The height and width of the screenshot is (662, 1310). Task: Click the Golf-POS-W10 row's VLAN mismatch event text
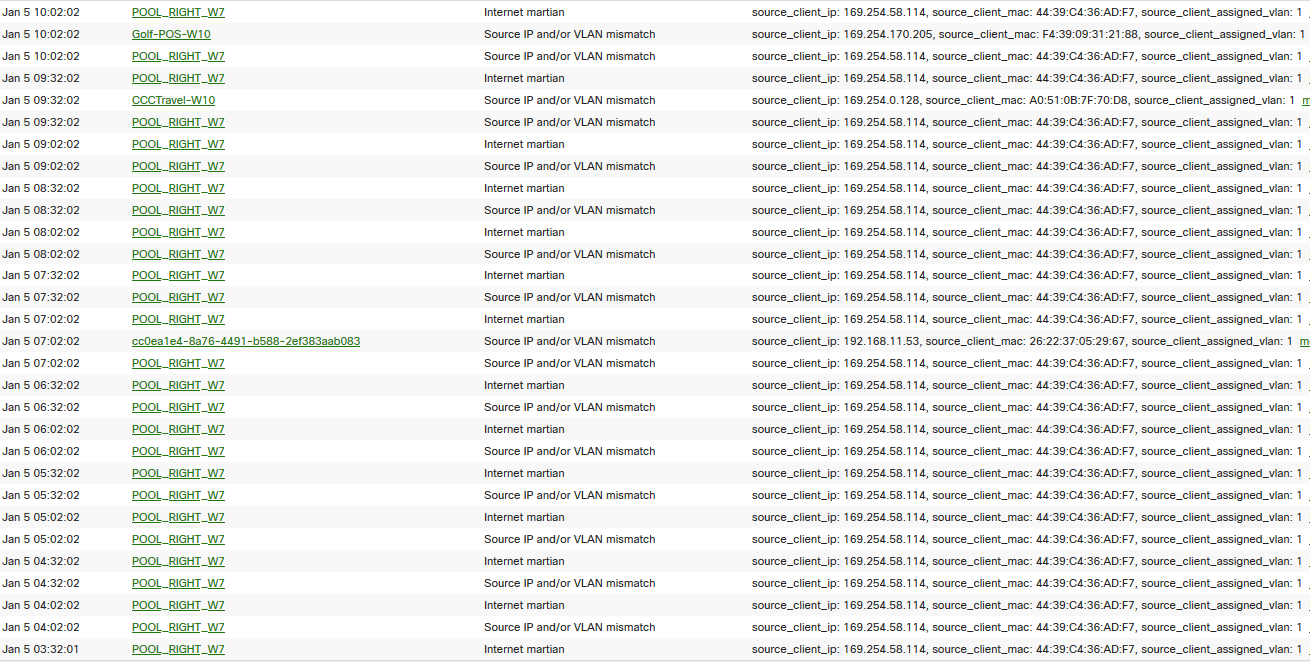[570, 34]
